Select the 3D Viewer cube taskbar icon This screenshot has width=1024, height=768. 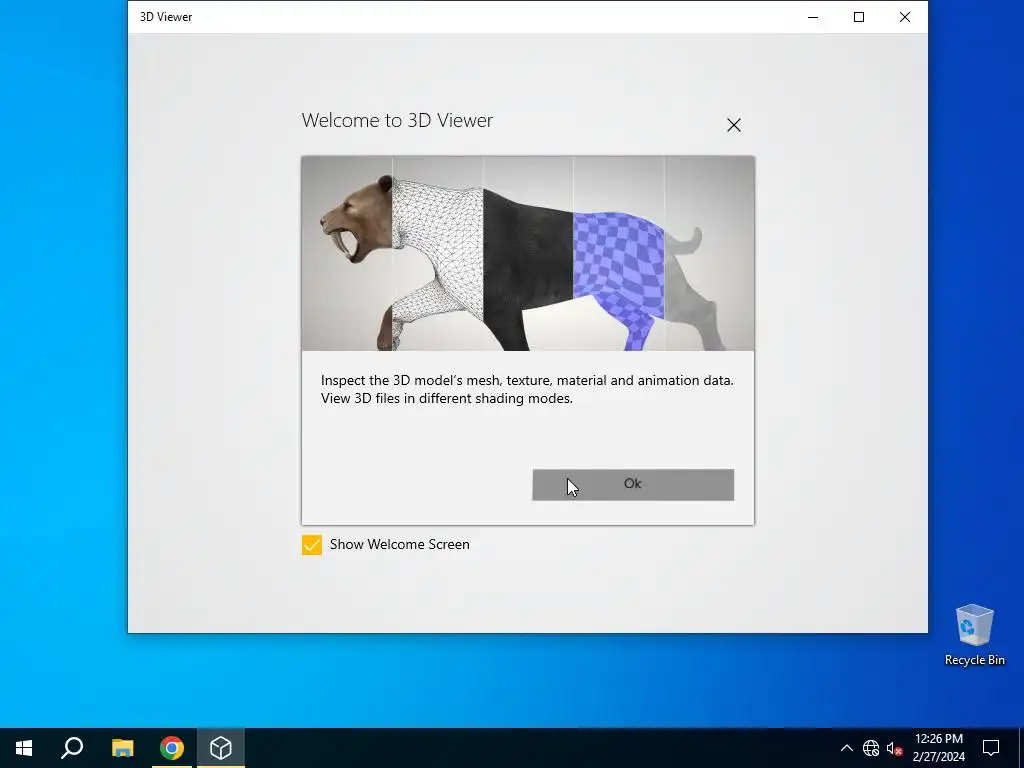[x=221, y=748]
